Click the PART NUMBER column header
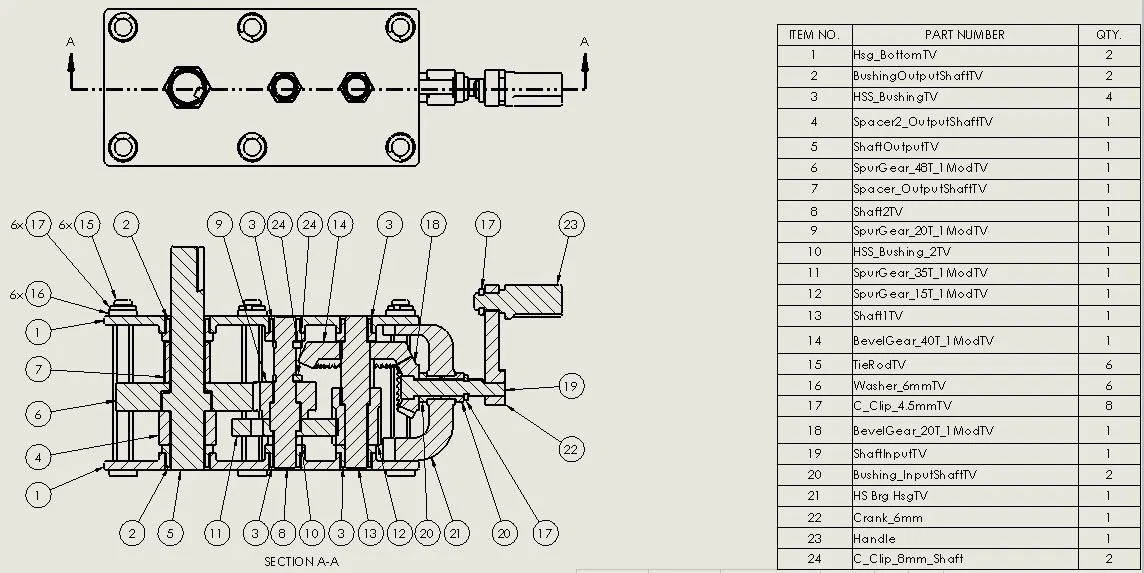 pyautogui.click(x=965, y=35)
